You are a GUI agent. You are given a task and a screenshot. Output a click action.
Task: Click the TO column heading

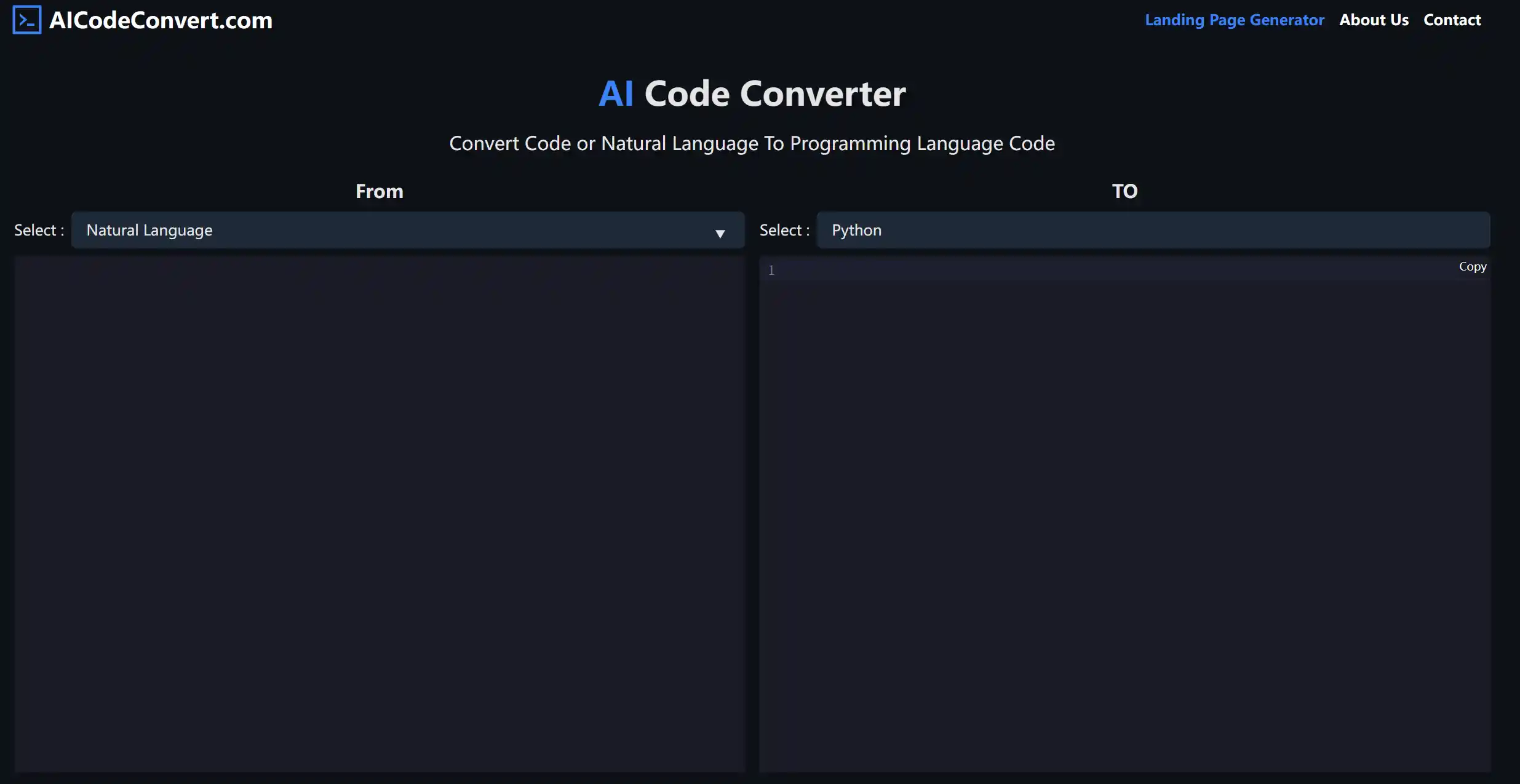pos(1124,191)
